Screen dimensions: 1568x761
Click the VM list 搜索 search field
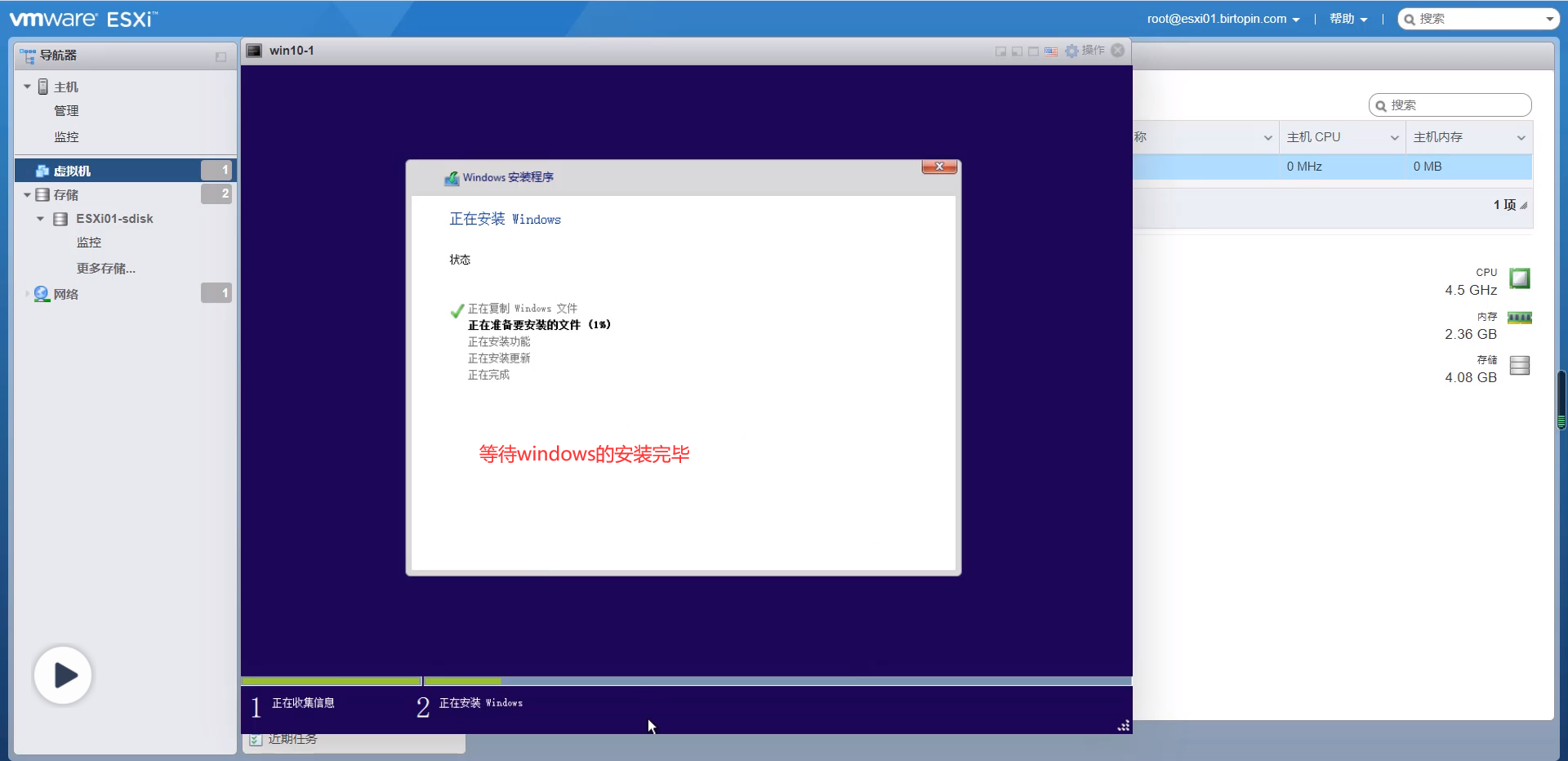(1450, 105)
